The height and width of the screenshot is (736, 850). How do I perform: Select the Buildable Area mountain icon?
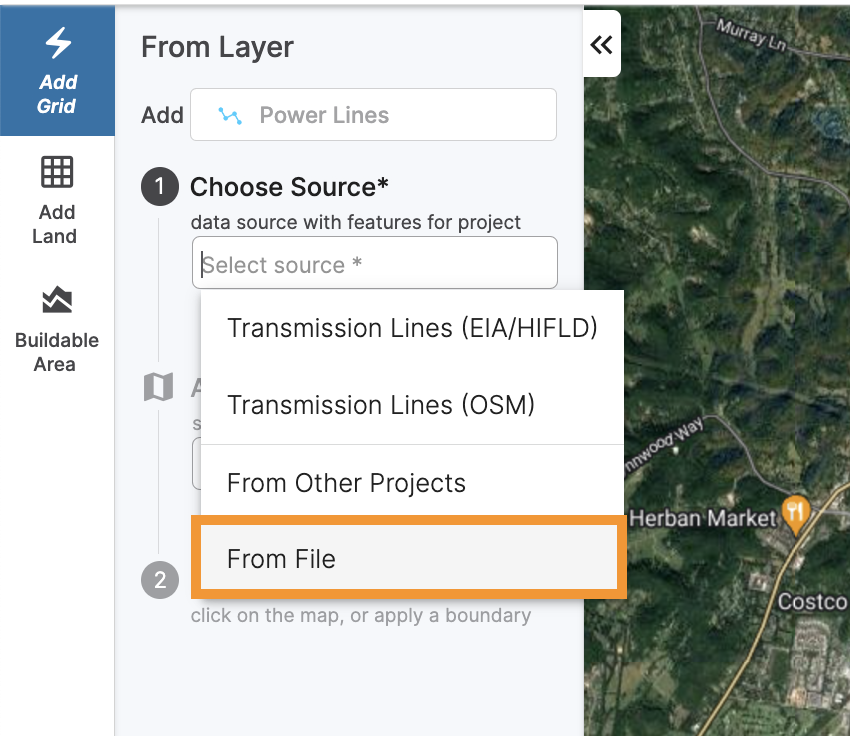pyautogui.click(x=57, y=299)
